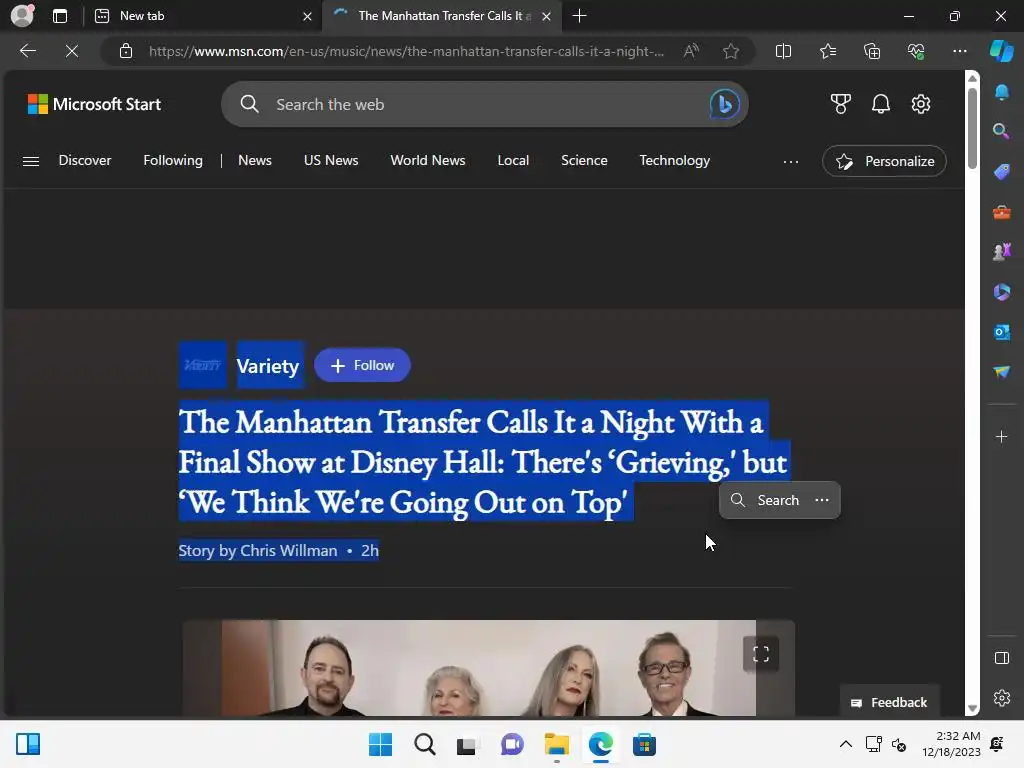
Task: Open Science category
Action: pyautogui.click(x=584, y=161)
